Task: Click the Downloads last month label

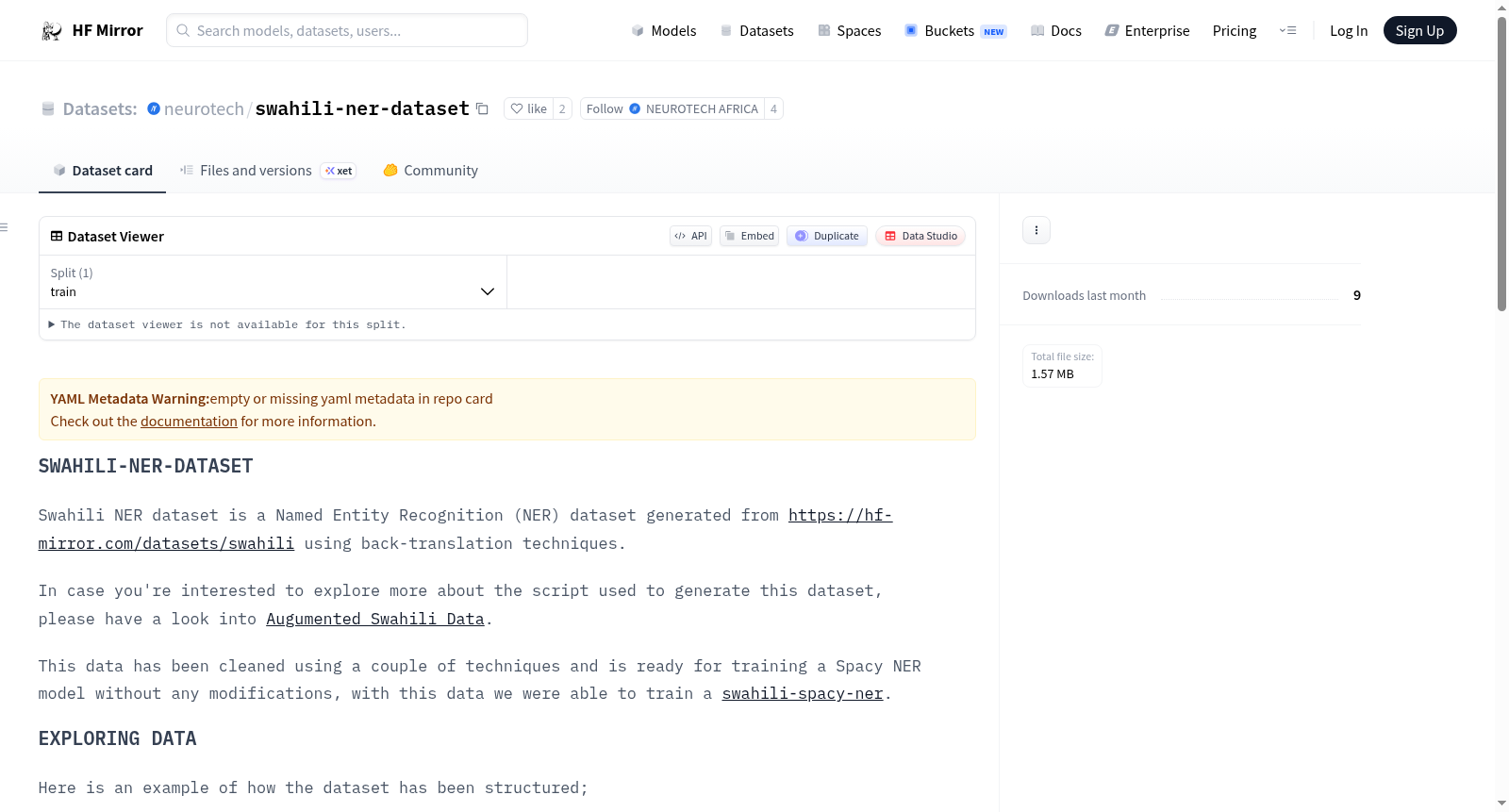Action: click(x=1085, y=295)
